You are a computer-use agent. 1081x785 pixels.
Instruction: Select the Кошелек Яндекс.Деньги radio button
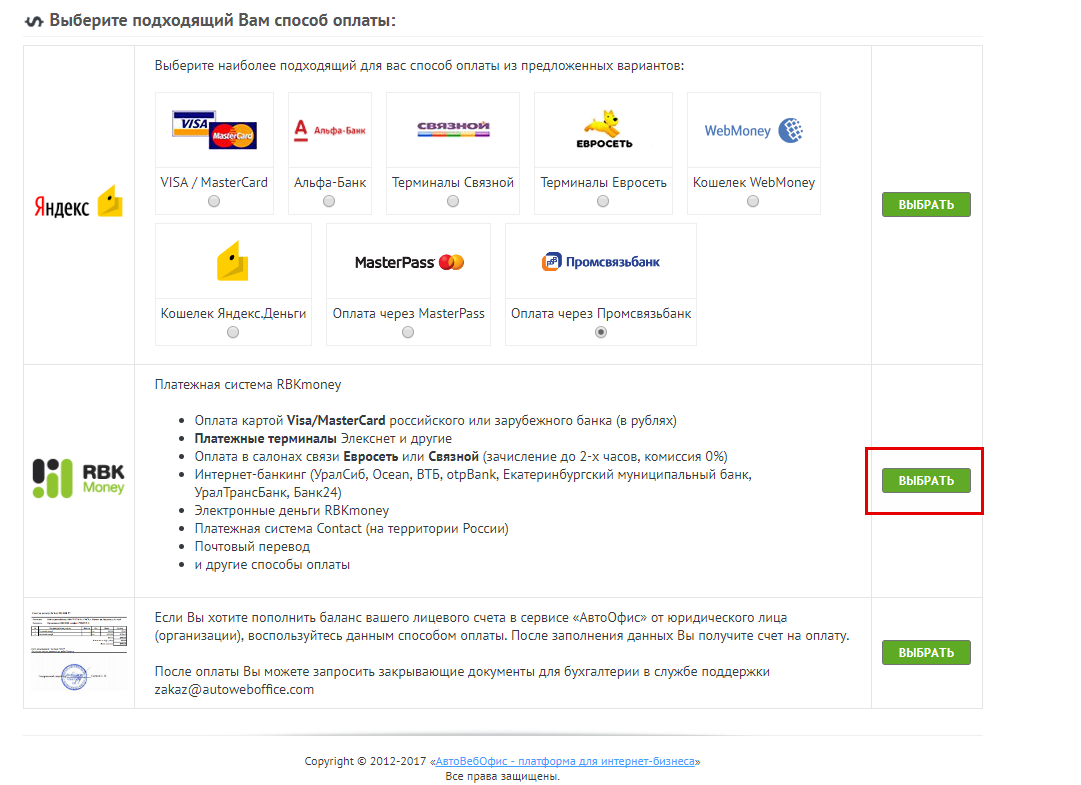click(x=233, y=332)
